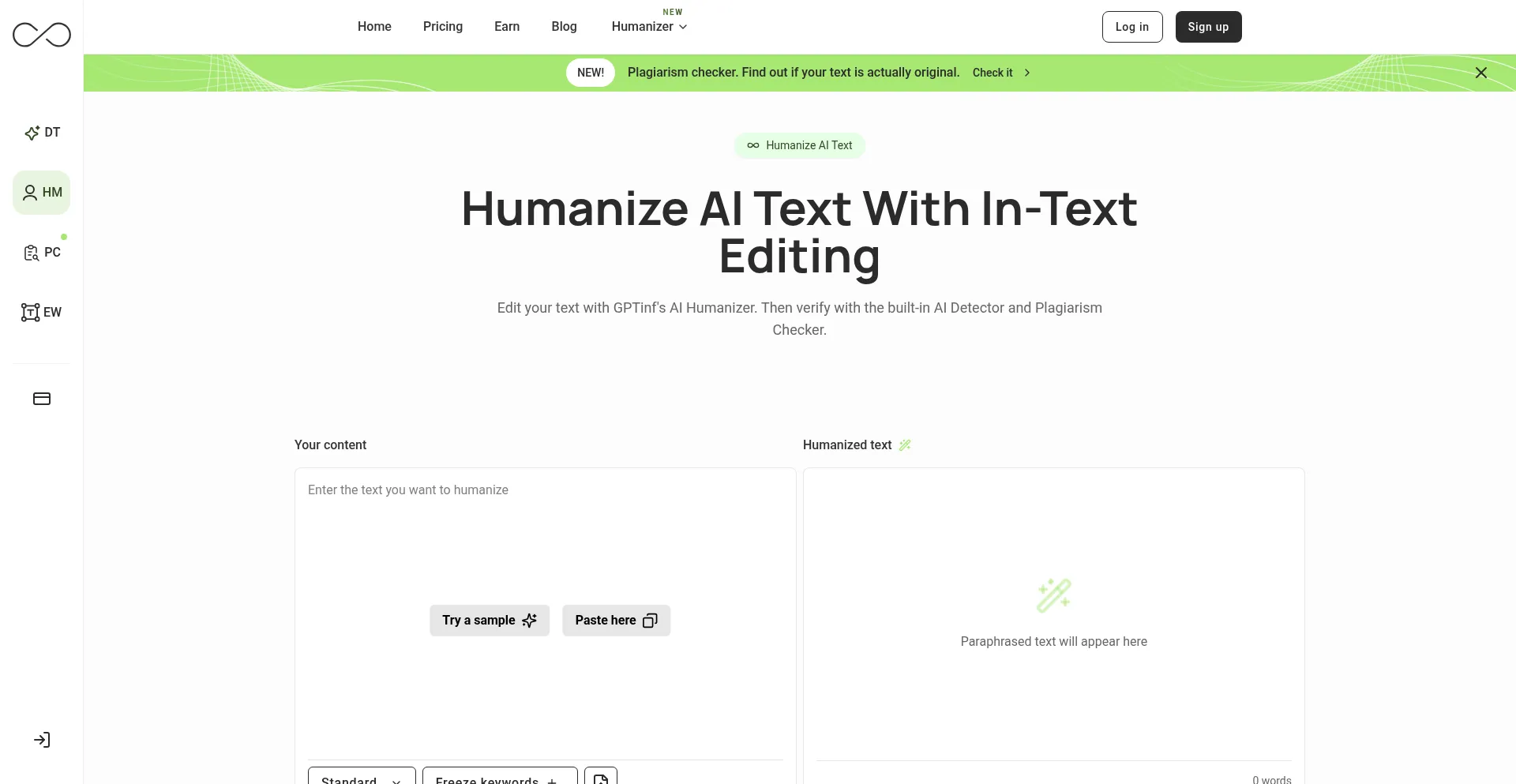Select the HM humanizer sidebar icon
Viewport: 1516px width, 784px height.
42,193
